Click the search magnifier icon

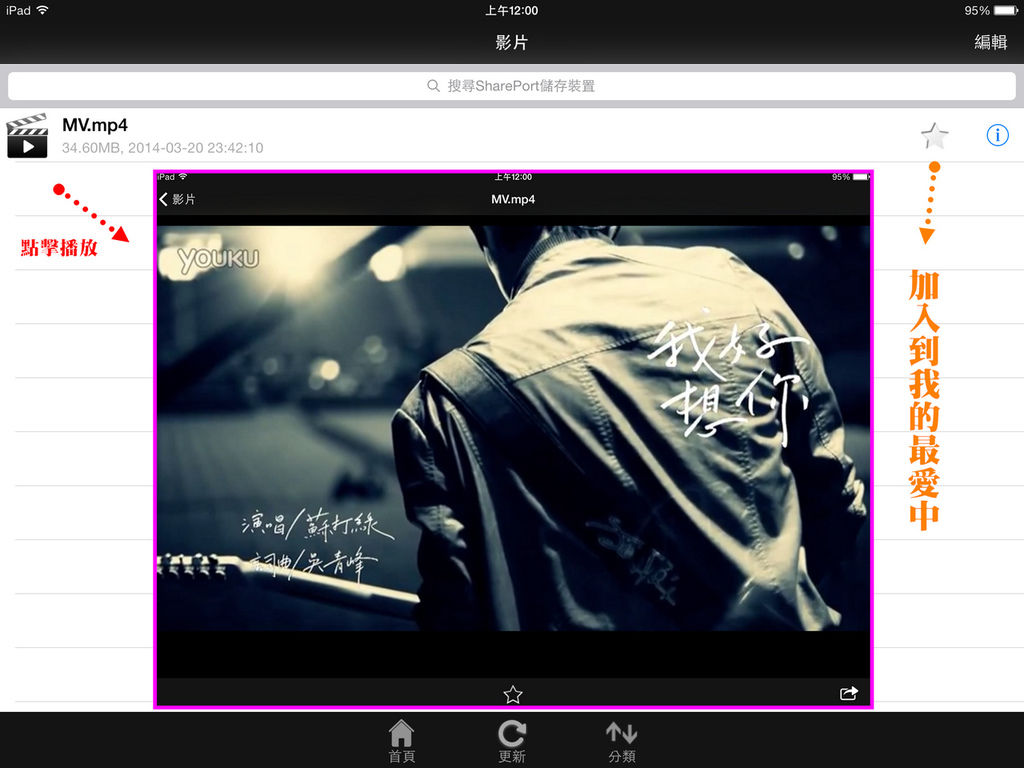433,86
